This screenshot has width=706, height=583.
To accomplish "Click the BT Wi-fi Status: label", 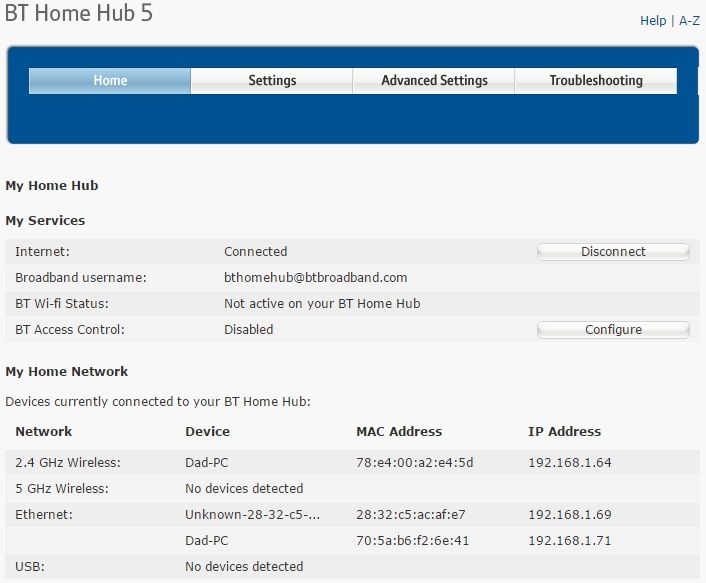I will 62,304.
